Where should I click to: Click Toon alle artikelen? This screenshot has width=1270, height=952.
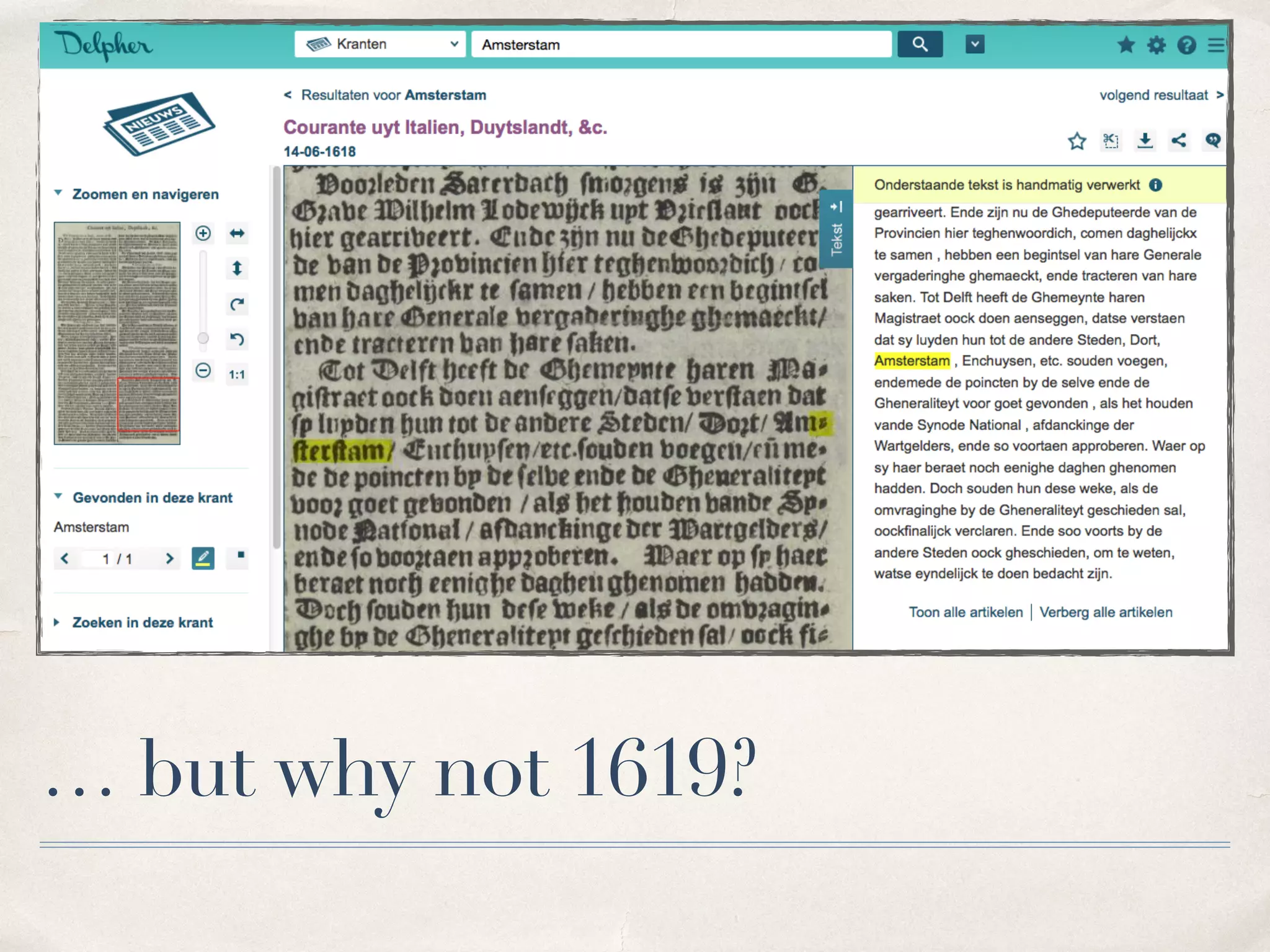coord(966,612)
